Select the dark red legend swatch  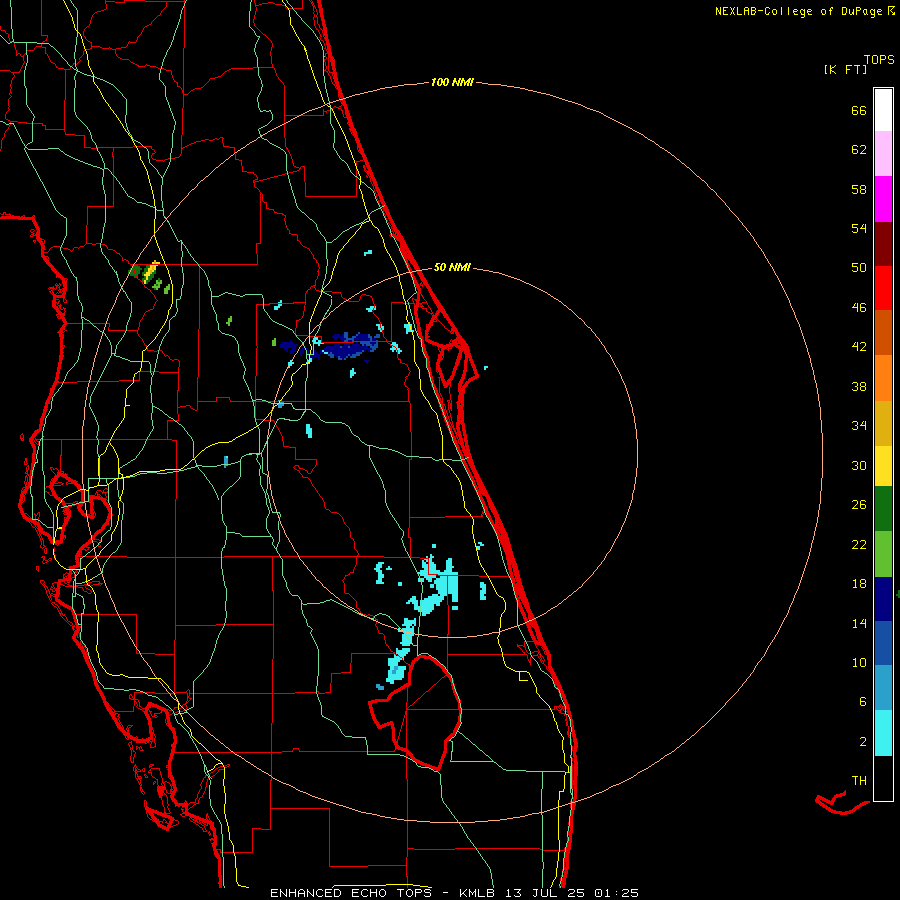pyautogui.click(x=883, y=244)
